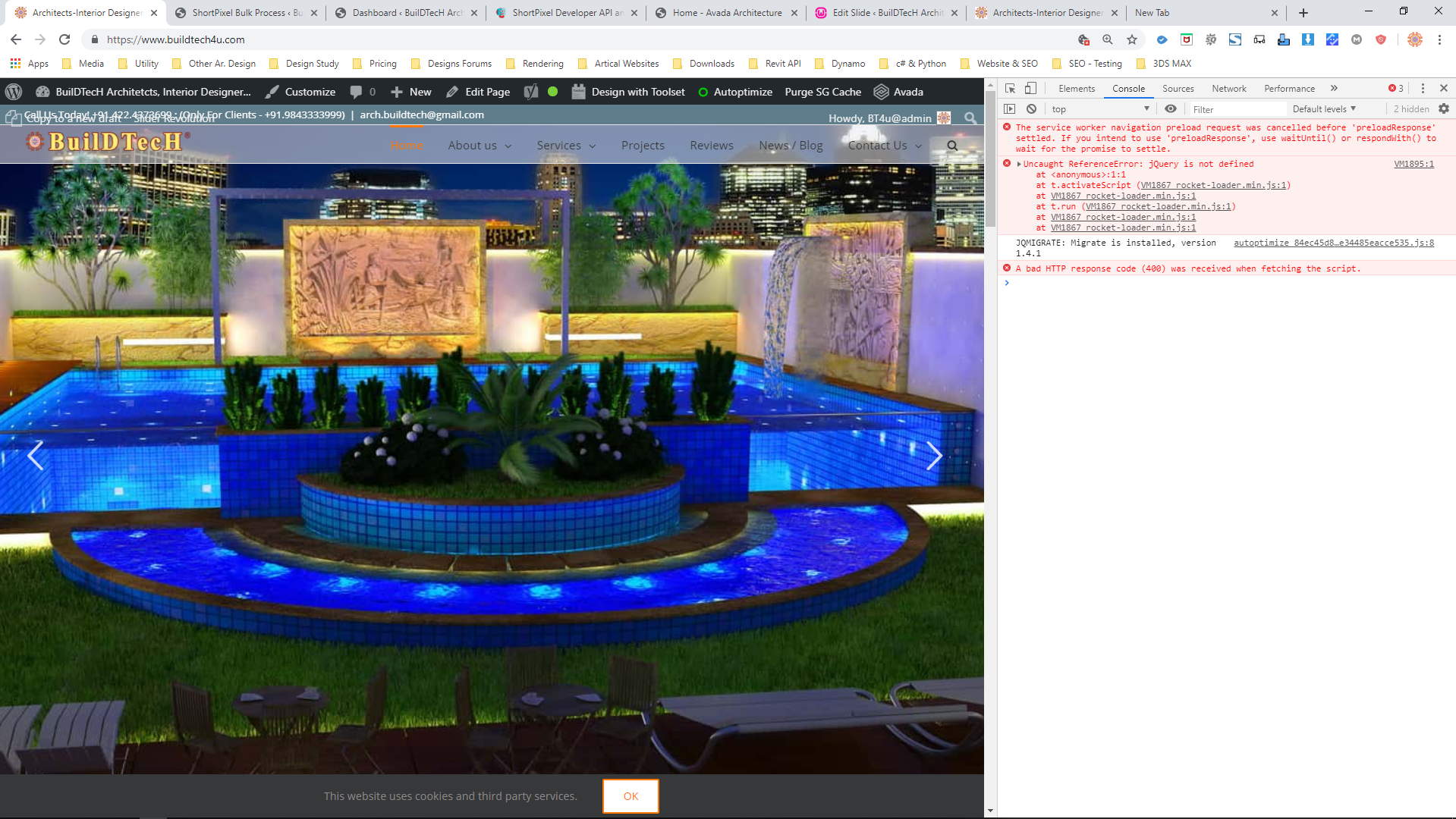Image resolution: width=1456 pixels, height=819 pixels.
Task: Click the page vertical scrollbar thumb
Action: tap(990, 159)
